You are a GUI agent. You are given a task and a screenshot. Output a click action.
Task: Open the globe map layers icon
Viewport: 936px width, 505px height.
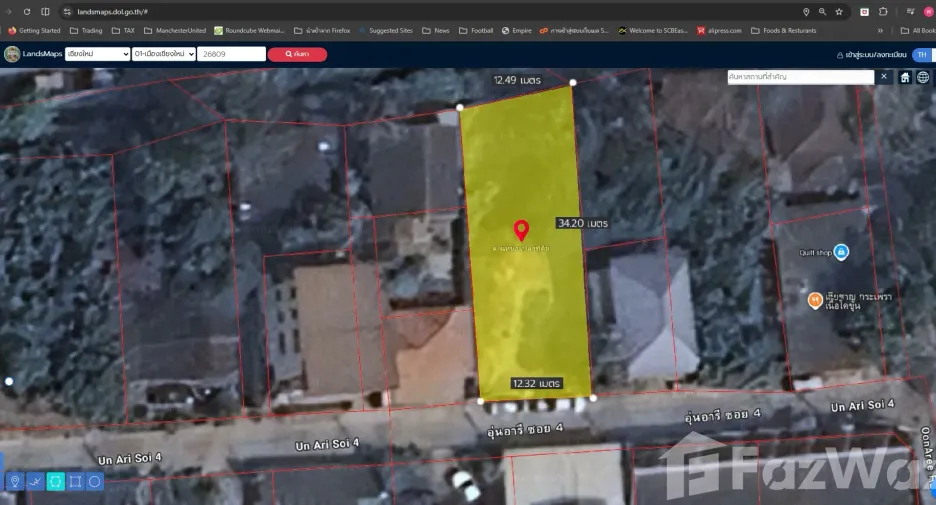click(x=923, y=77)
